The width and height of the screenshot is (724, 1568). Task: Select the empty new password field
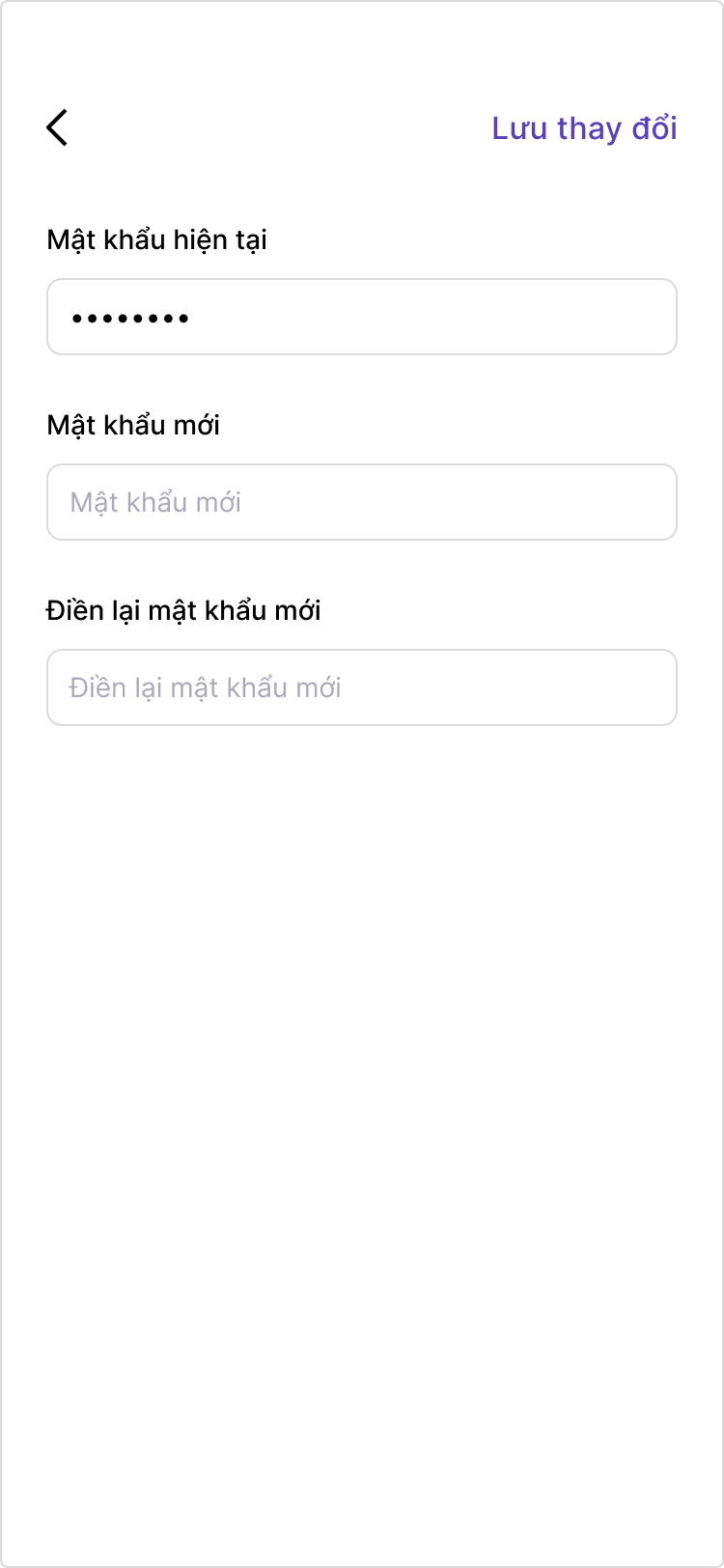362,501
